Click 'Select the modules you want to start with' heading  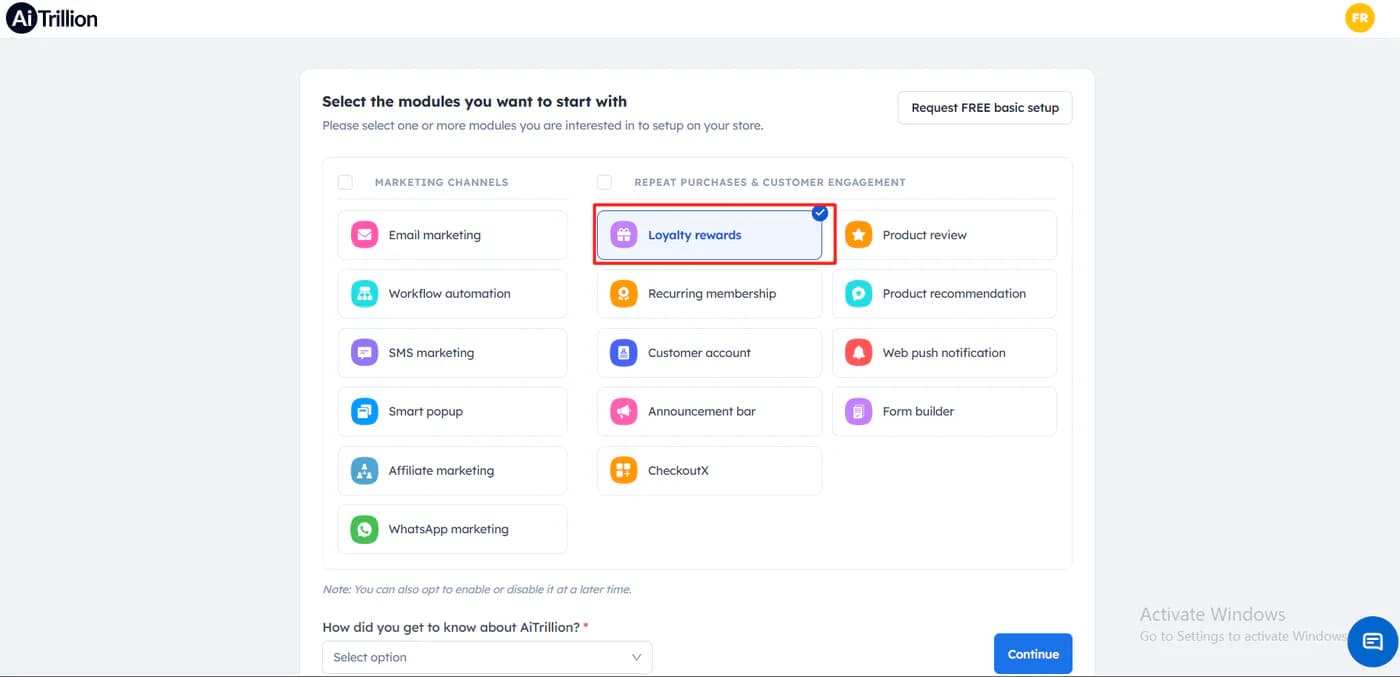tap(475, 101)
